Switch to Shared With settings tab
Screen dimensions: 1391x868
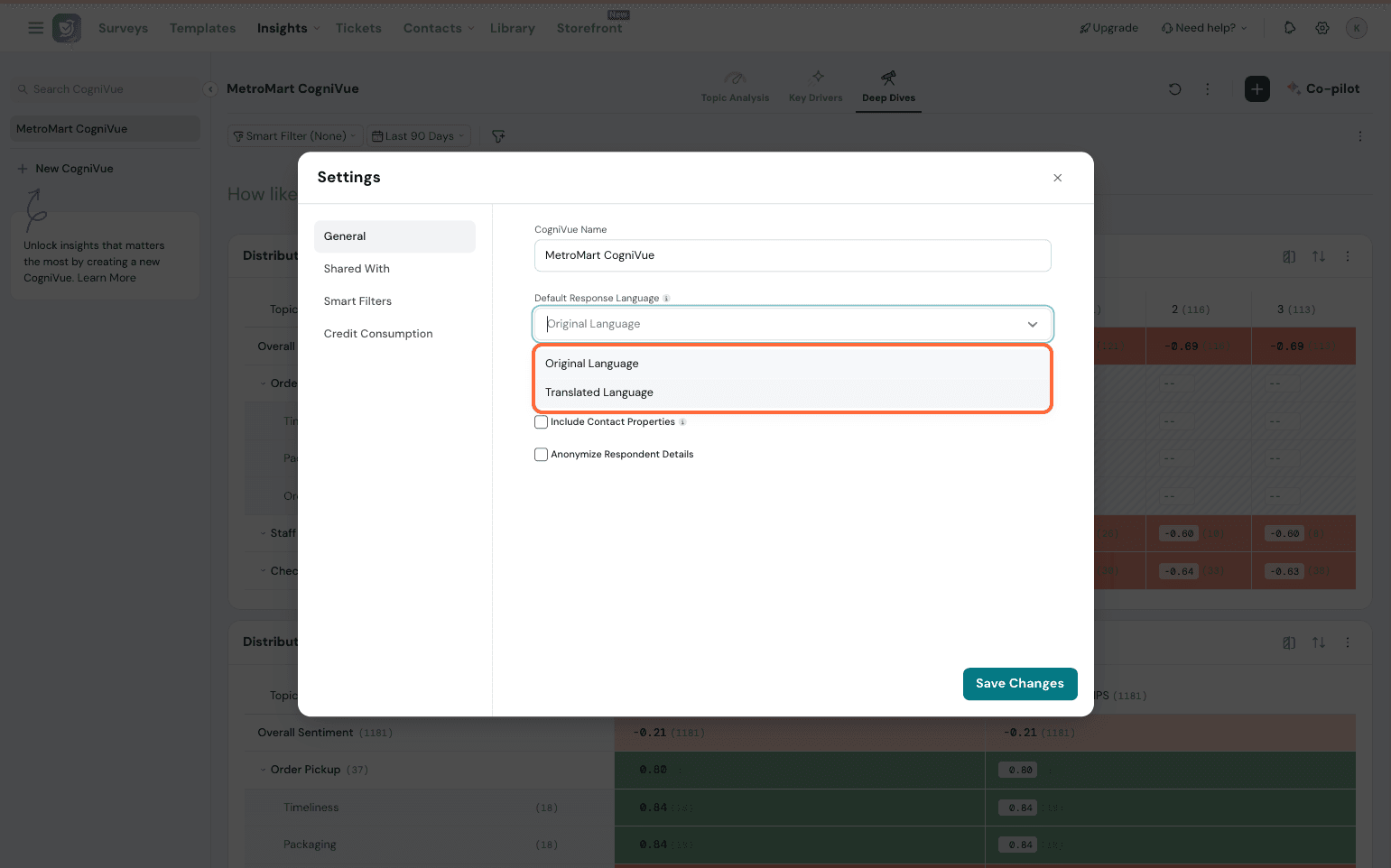point(357,269)
